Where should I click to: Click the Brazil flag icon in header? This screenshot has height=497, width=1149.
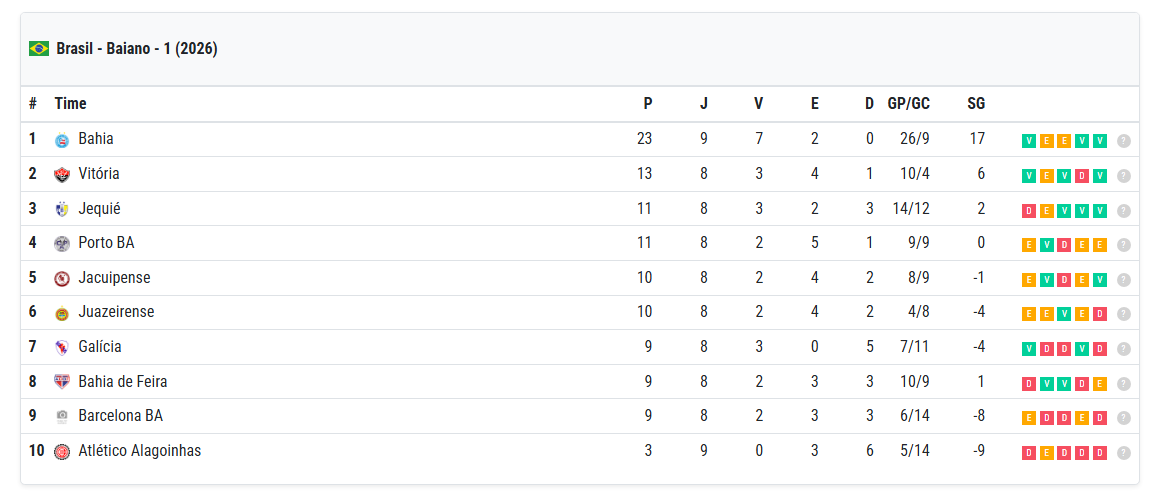point(39,49)
